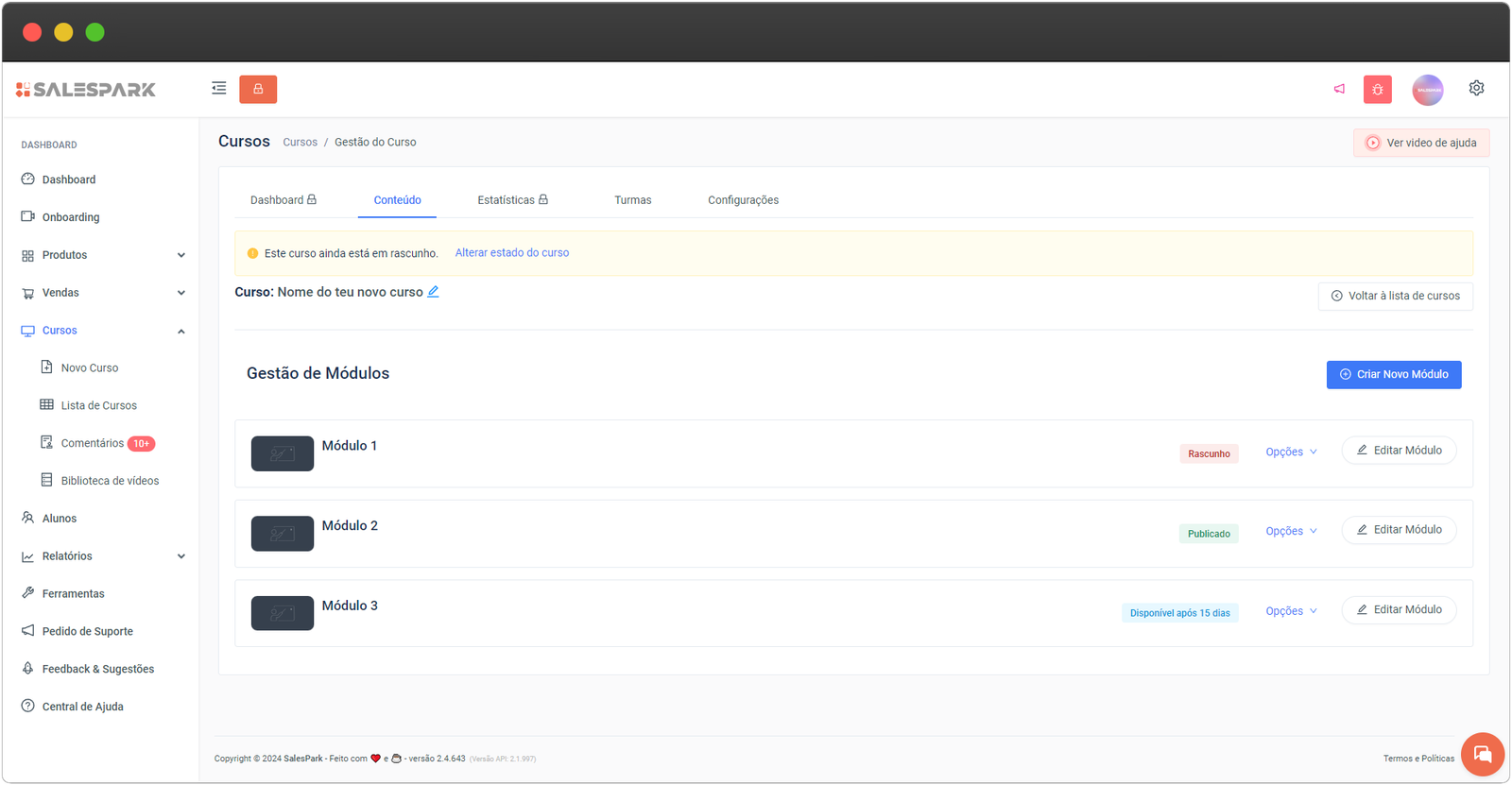
Task: Open Opções dropdown for Módulo 2
Action: tap(1290, 532)
